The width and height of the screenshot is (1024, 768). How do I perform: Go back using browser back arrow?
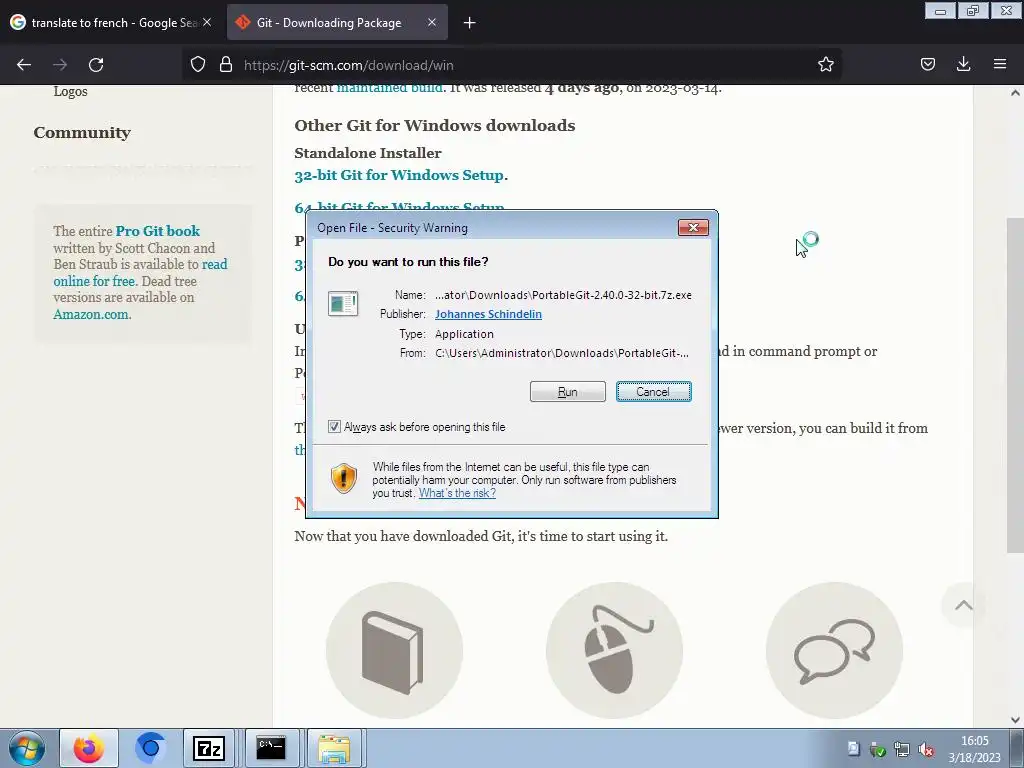tap(24, 65)
